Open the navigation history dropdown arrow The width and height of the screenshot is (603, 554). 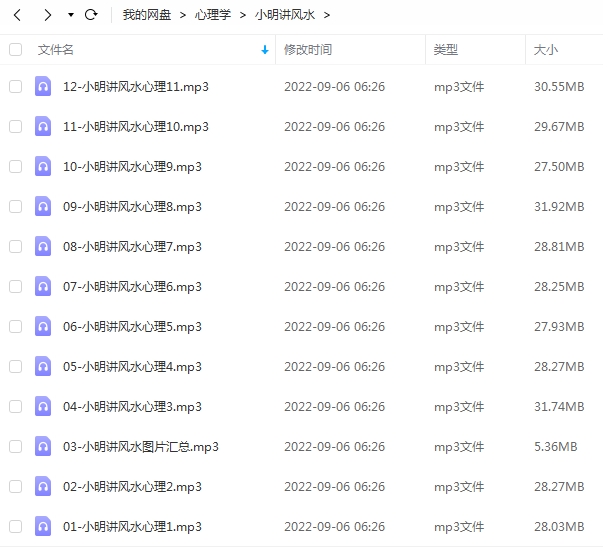[x=71, y=15]
